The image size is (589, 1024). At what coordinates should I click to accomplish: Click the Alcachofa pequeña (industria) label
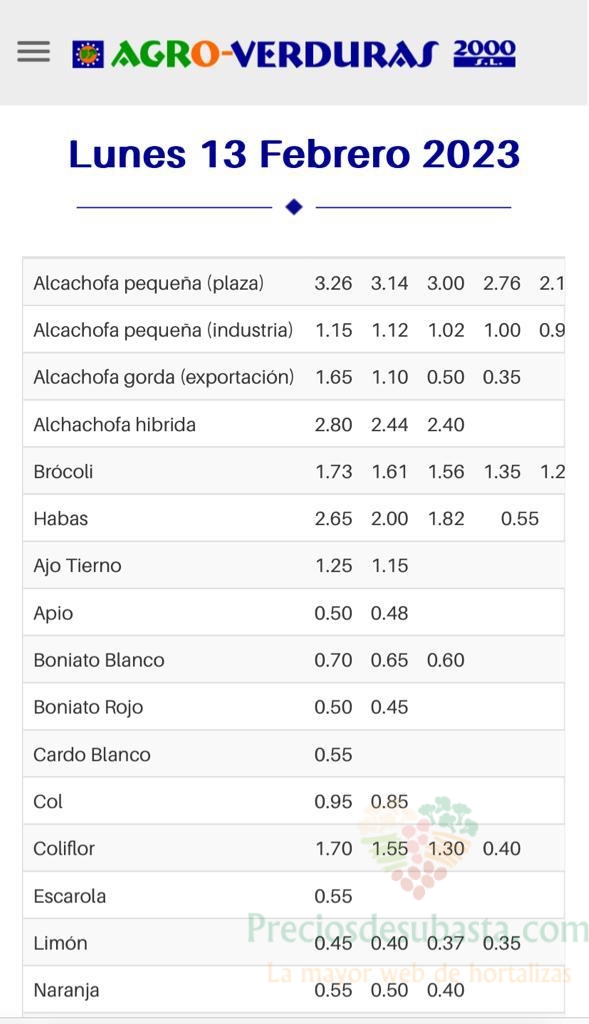163,330
